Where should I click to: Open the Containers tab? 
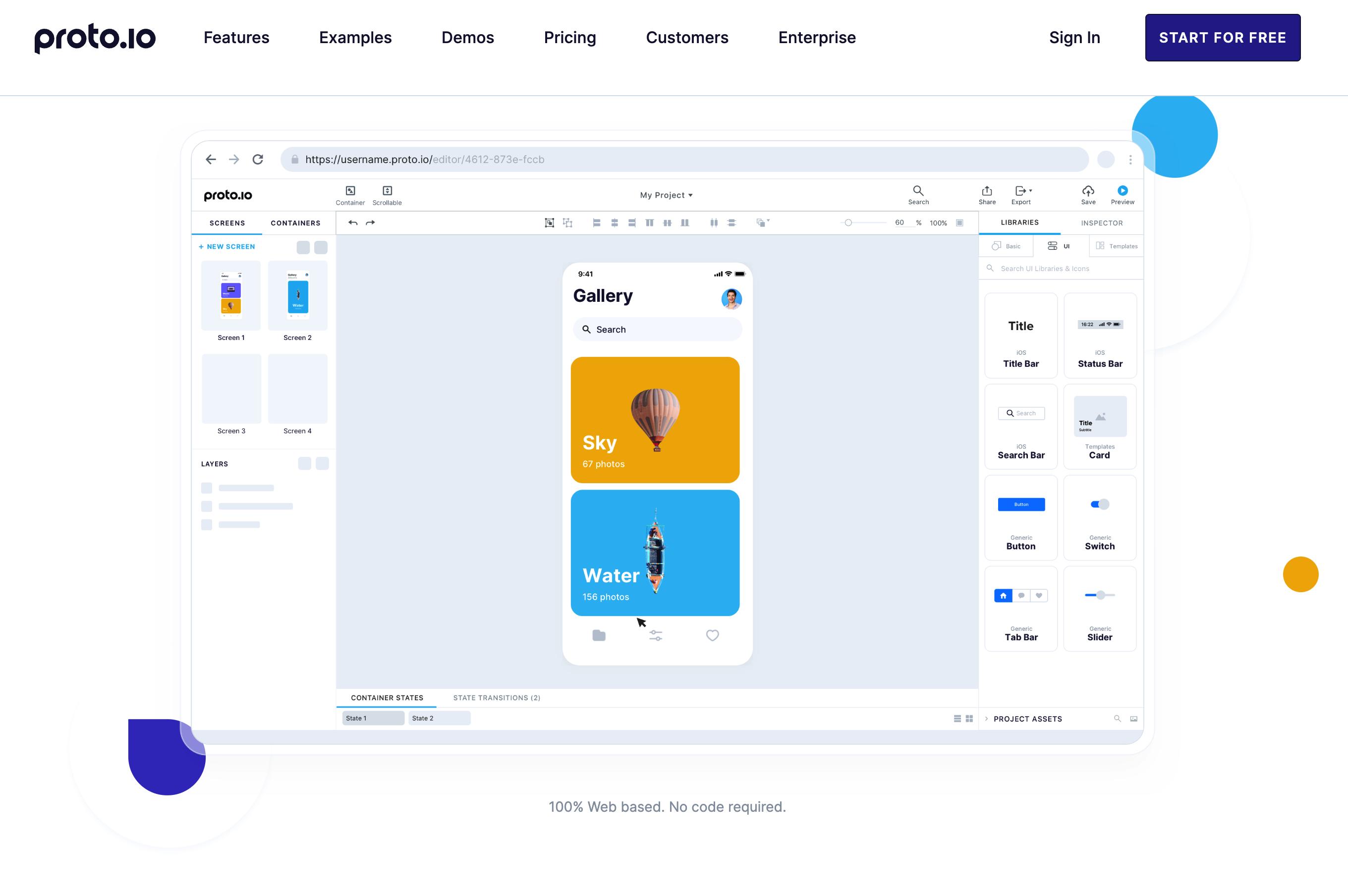click(295, 224)
